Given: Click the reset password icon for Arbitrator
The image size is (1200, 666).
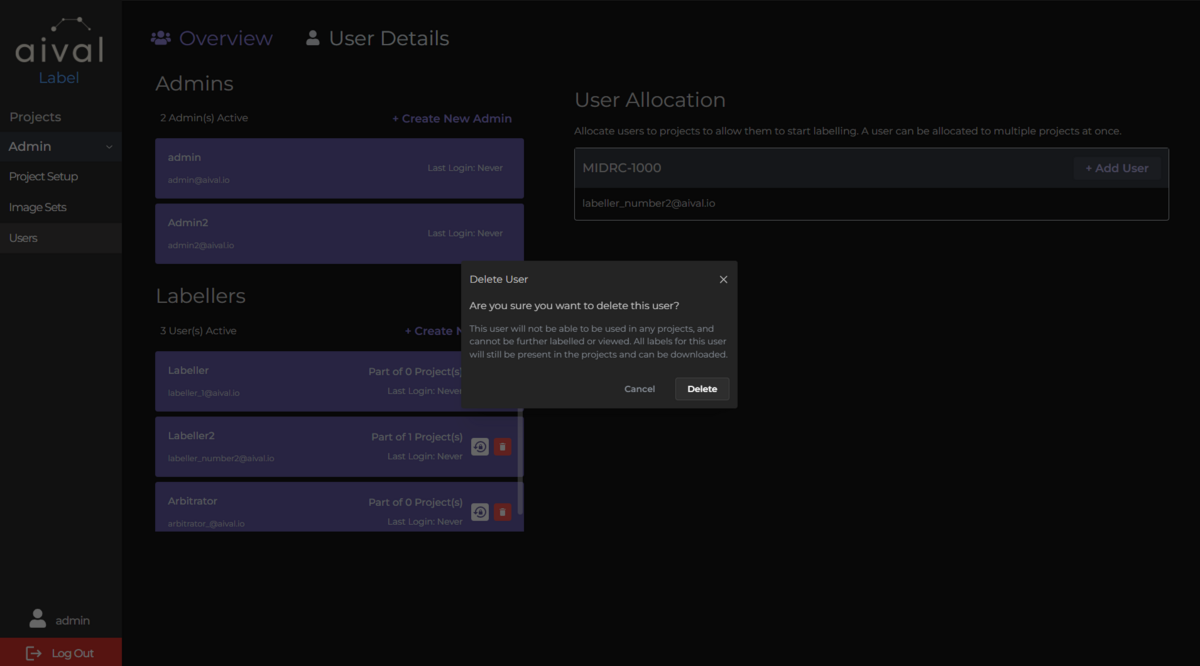Looking at the screenshot, I should (x=480, y=511).
